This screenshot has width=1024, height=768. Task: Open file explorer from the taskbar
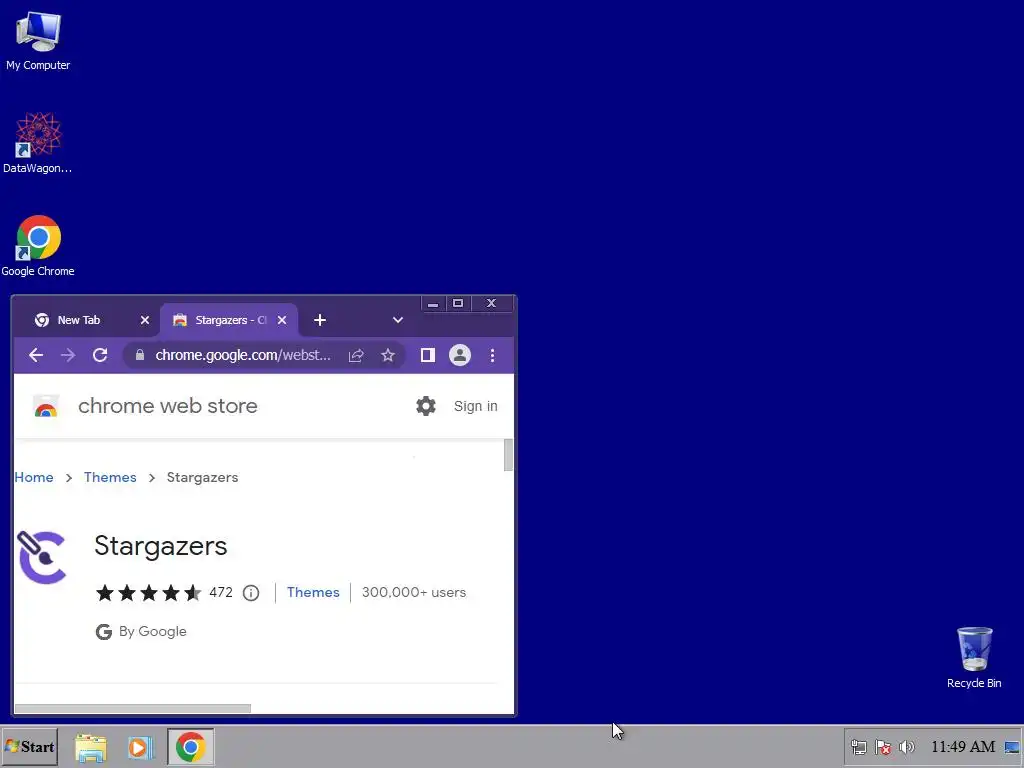tap(91, 747)
